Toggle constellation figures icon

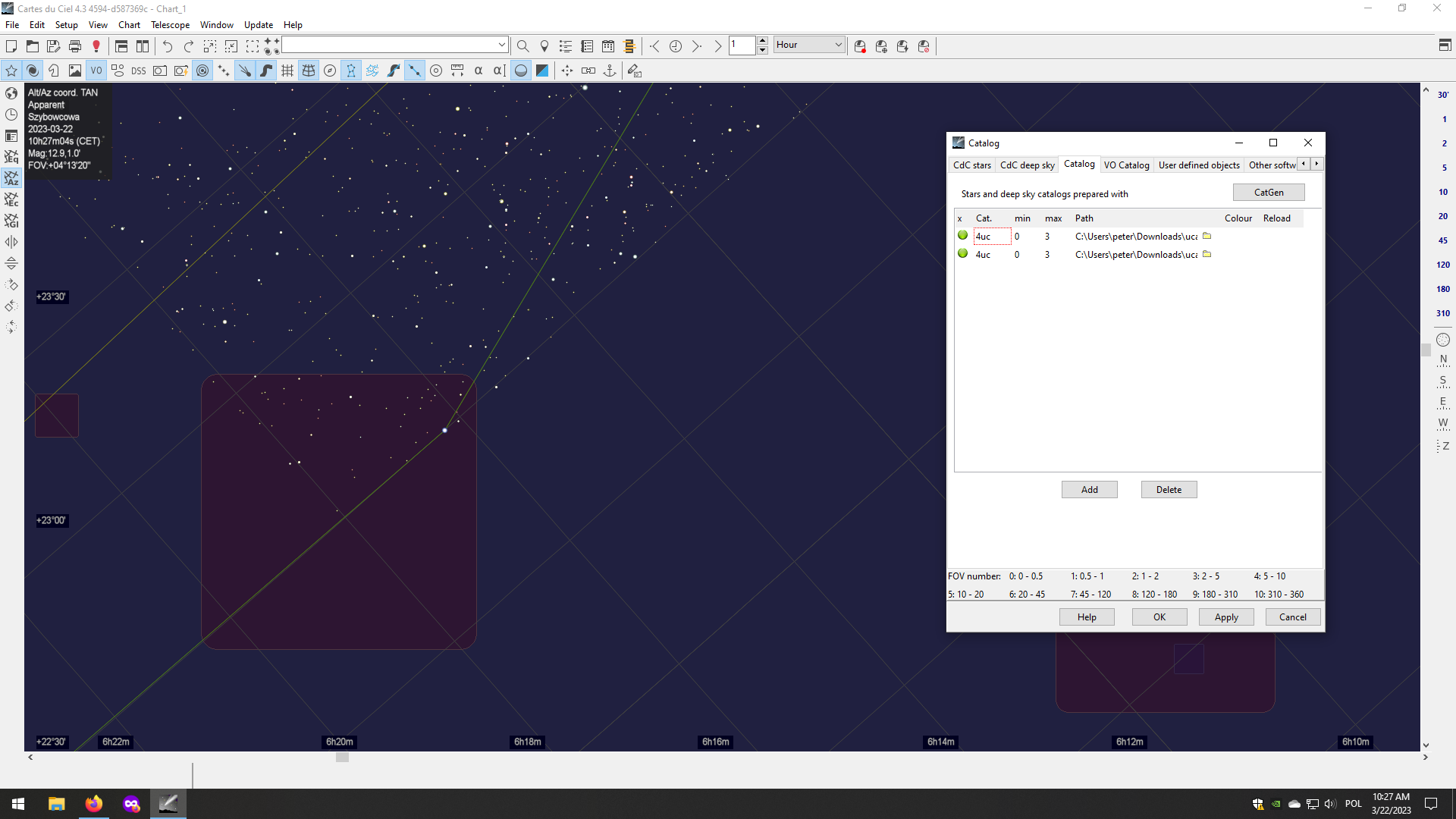(351, 71)
